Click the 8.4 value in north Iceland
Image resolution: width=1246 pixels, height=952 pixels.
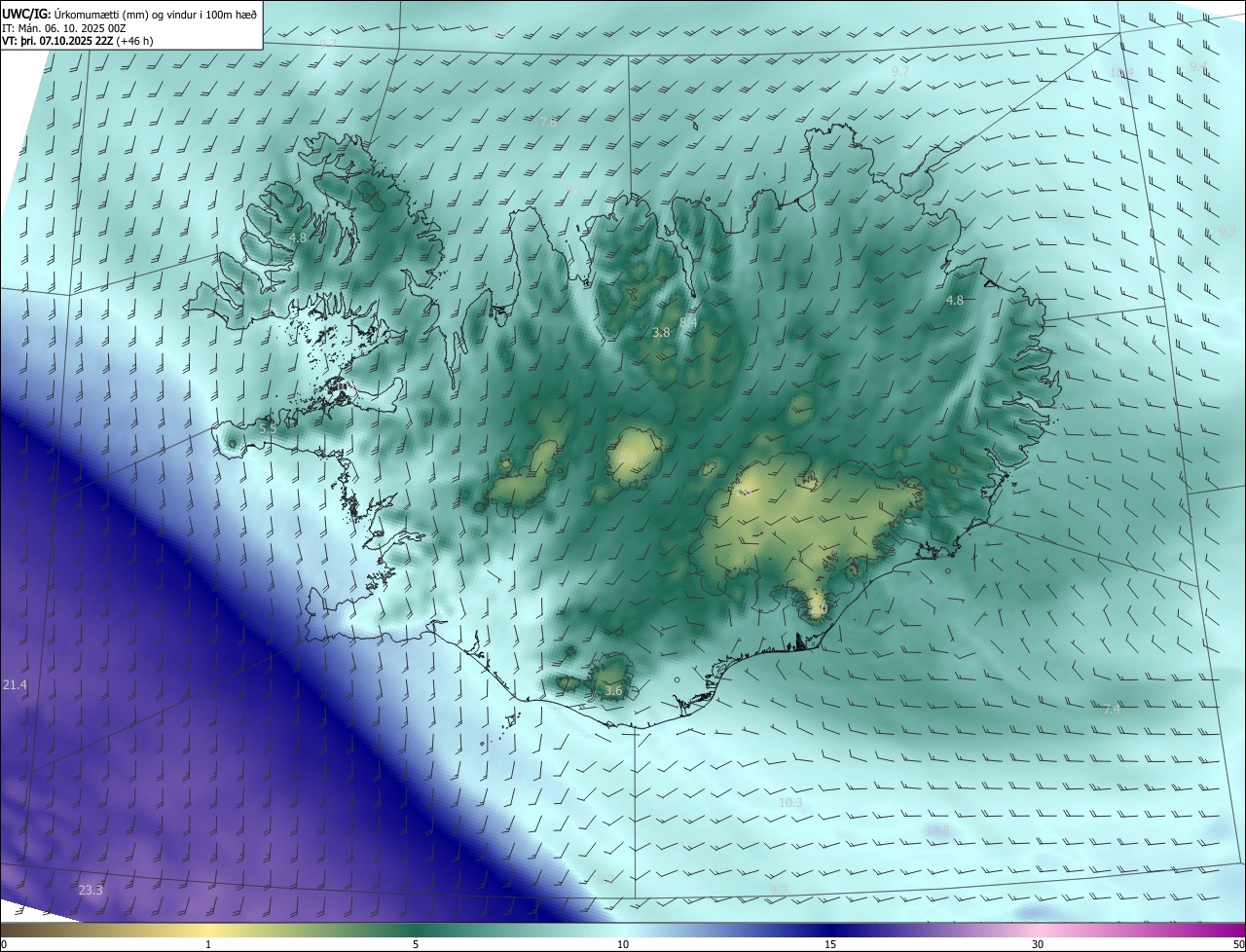(x=688, y=321)
